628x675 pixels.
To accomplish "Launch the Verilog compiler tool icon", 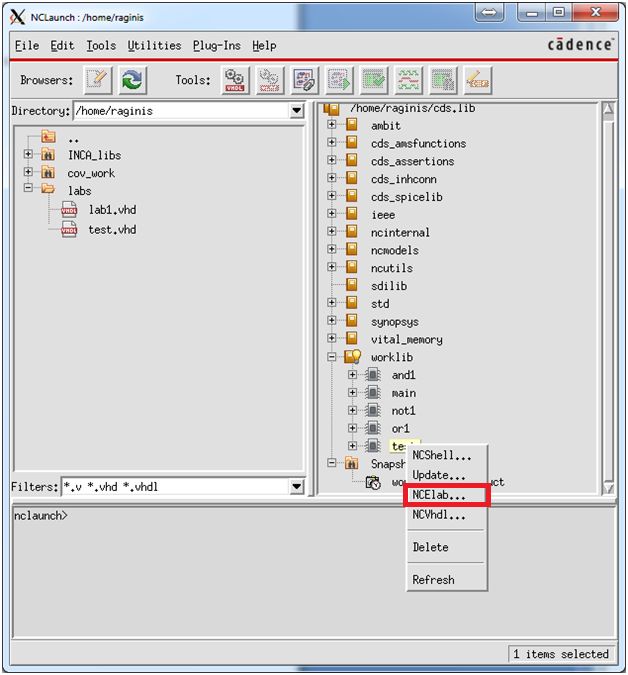I will click(x=270, y=80).
